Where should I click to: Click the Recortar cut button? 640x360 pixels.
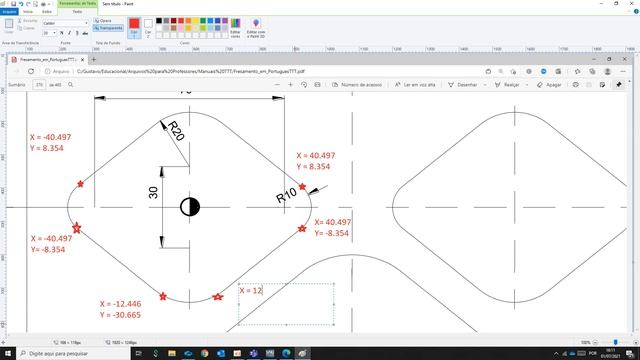(27, 20)
